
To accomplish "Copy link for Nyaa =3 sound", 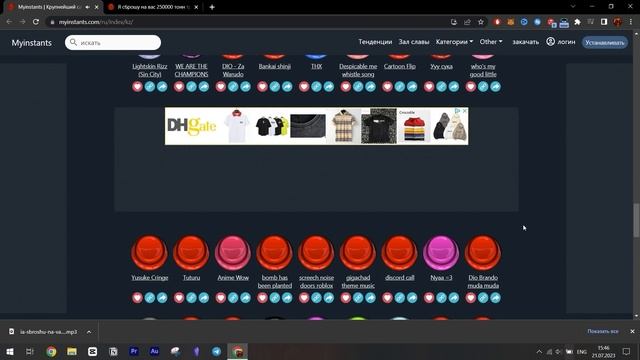I will coord(441,298).
